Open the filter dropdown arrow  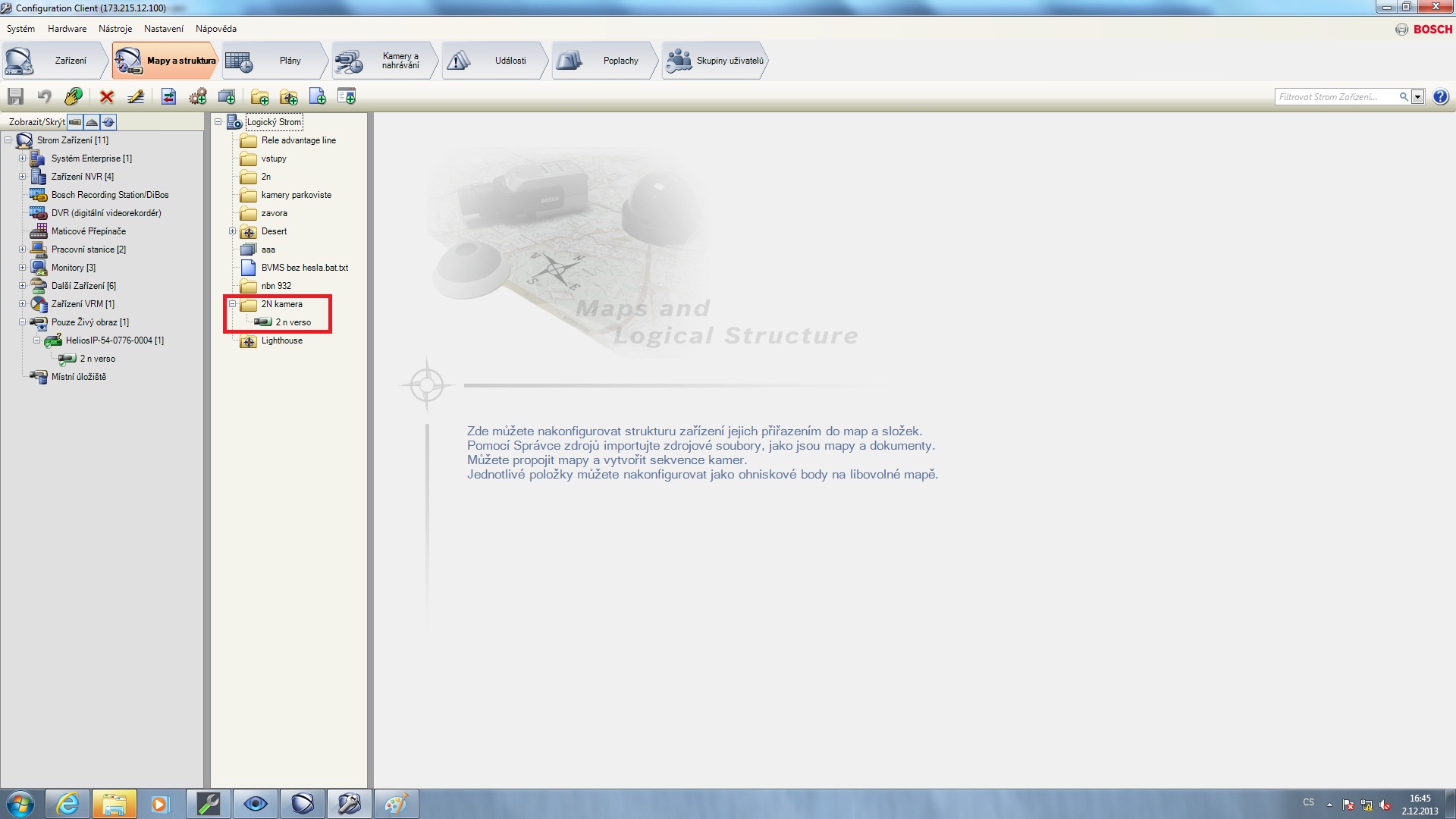1417,96
